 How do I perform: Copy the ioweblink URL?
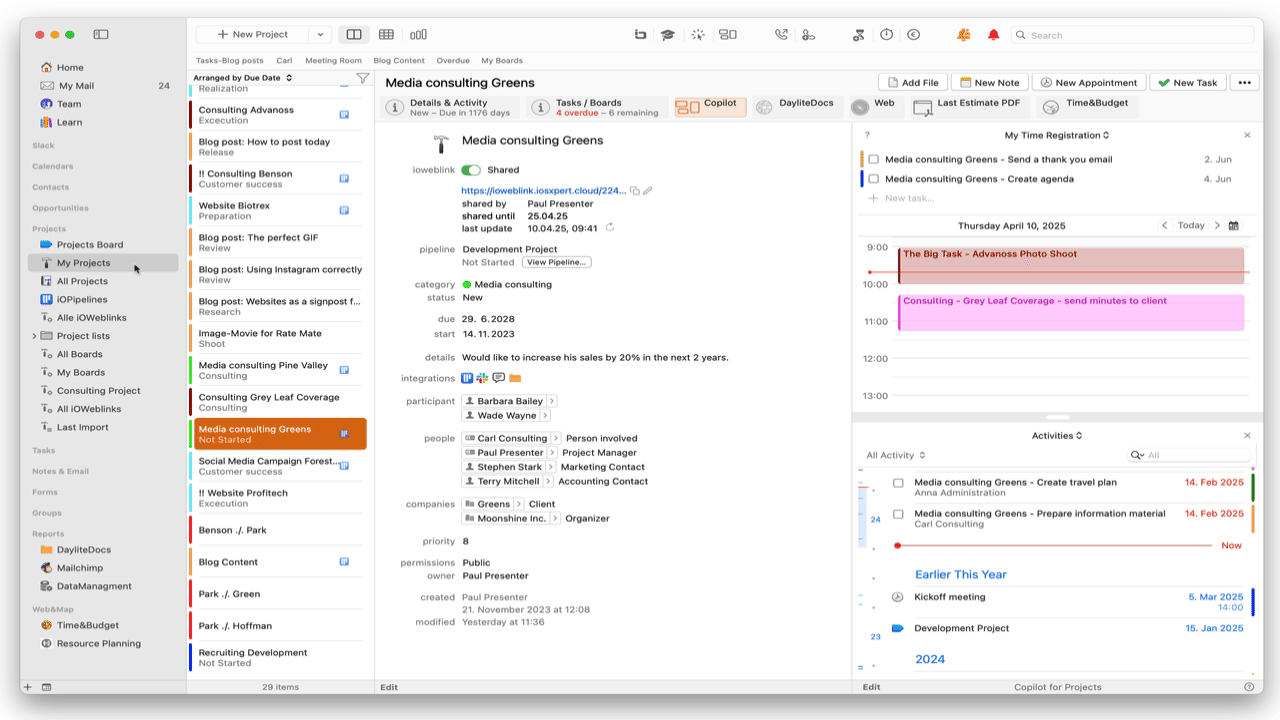coord(635,190)
